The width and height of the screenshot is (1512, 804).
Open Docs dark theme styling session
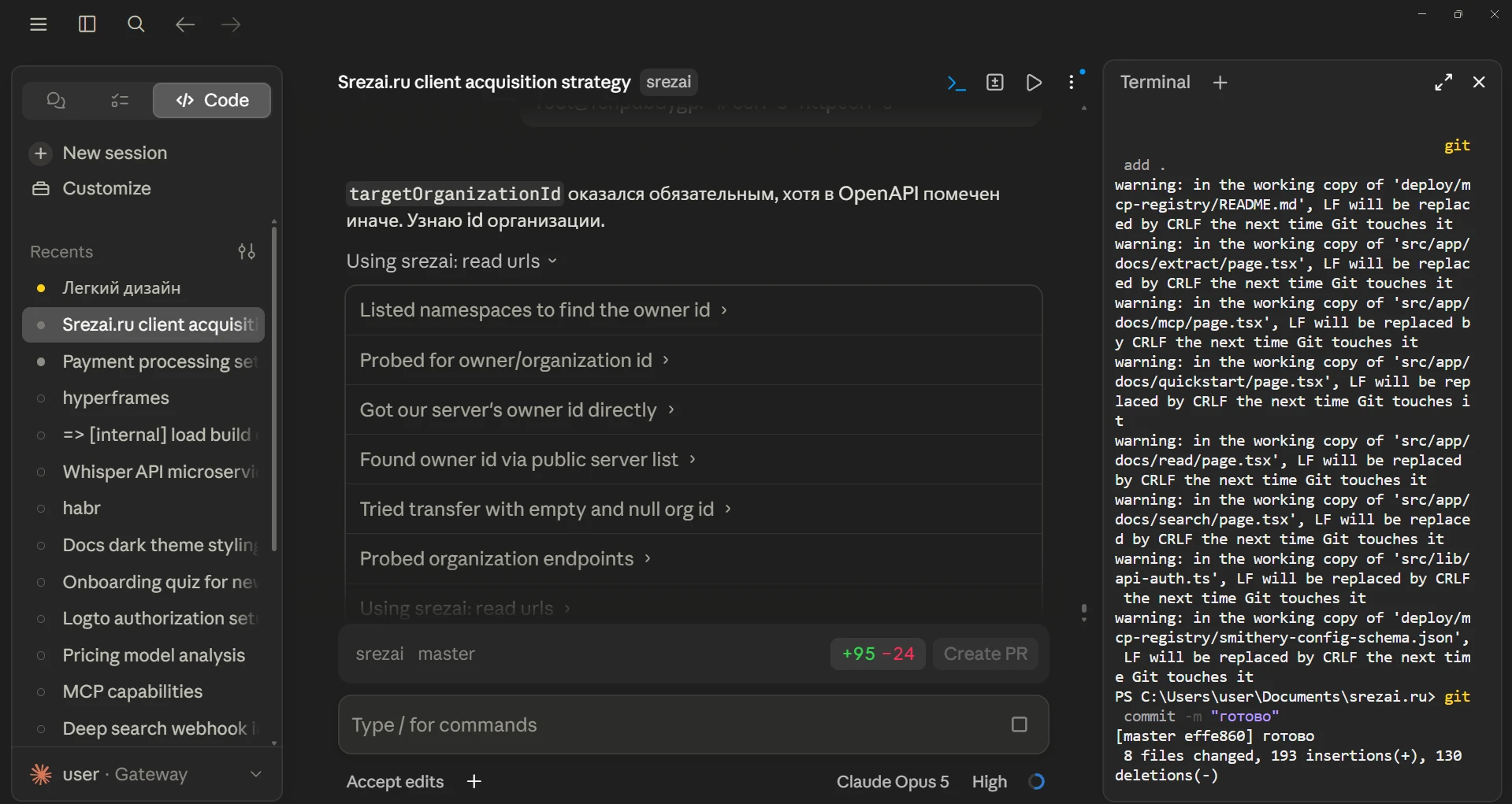143,545
